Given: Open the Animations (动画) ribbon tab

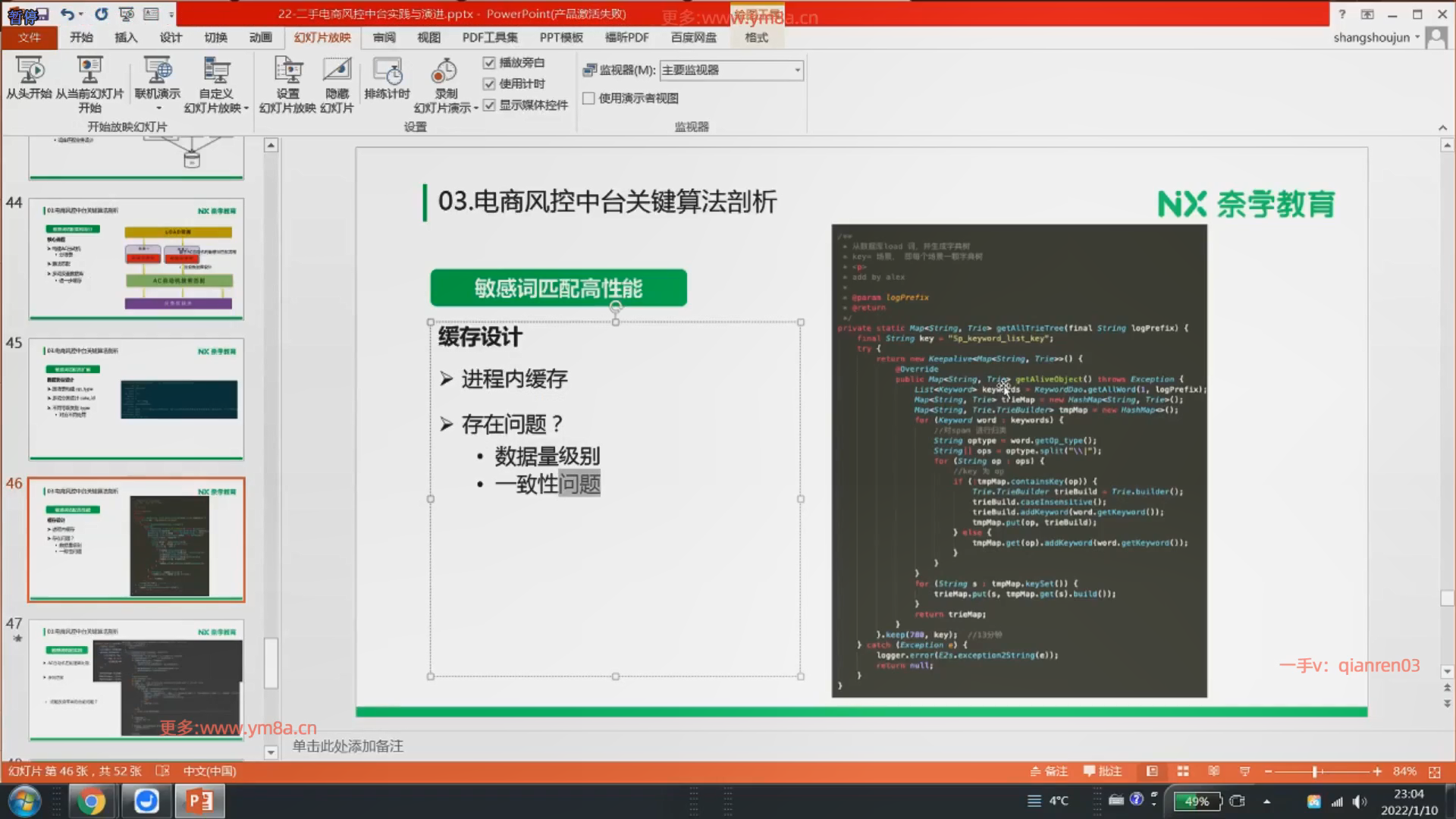Looking at the screenshot, I should (260, 37).
